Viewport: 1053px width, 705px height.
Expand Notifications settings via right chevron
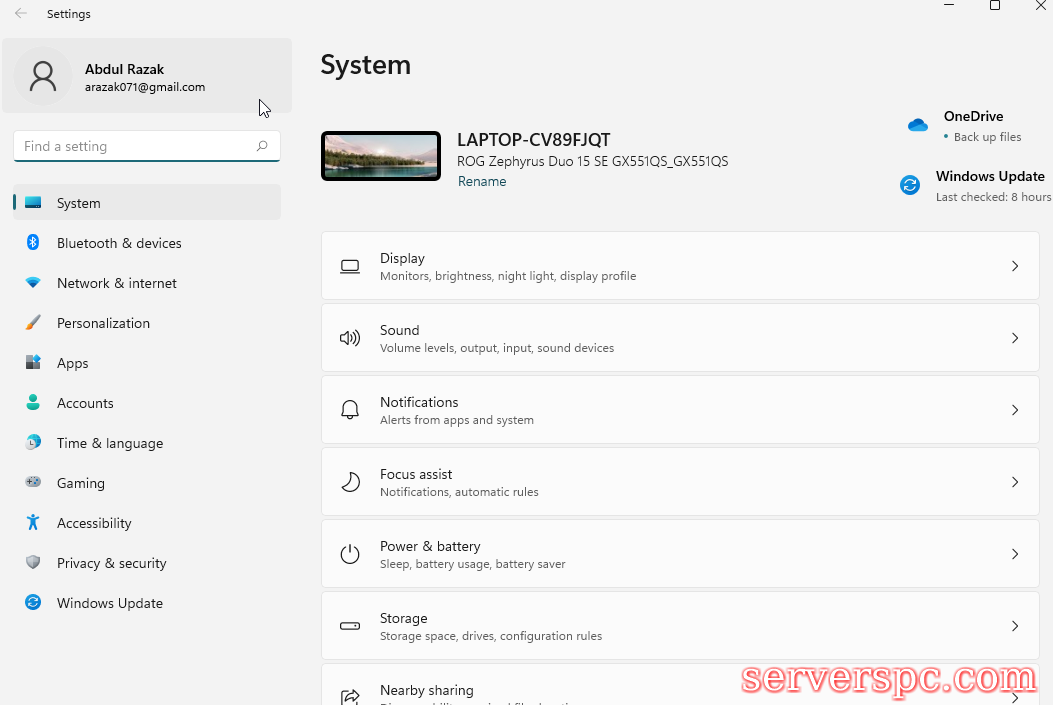(1014, 410)
